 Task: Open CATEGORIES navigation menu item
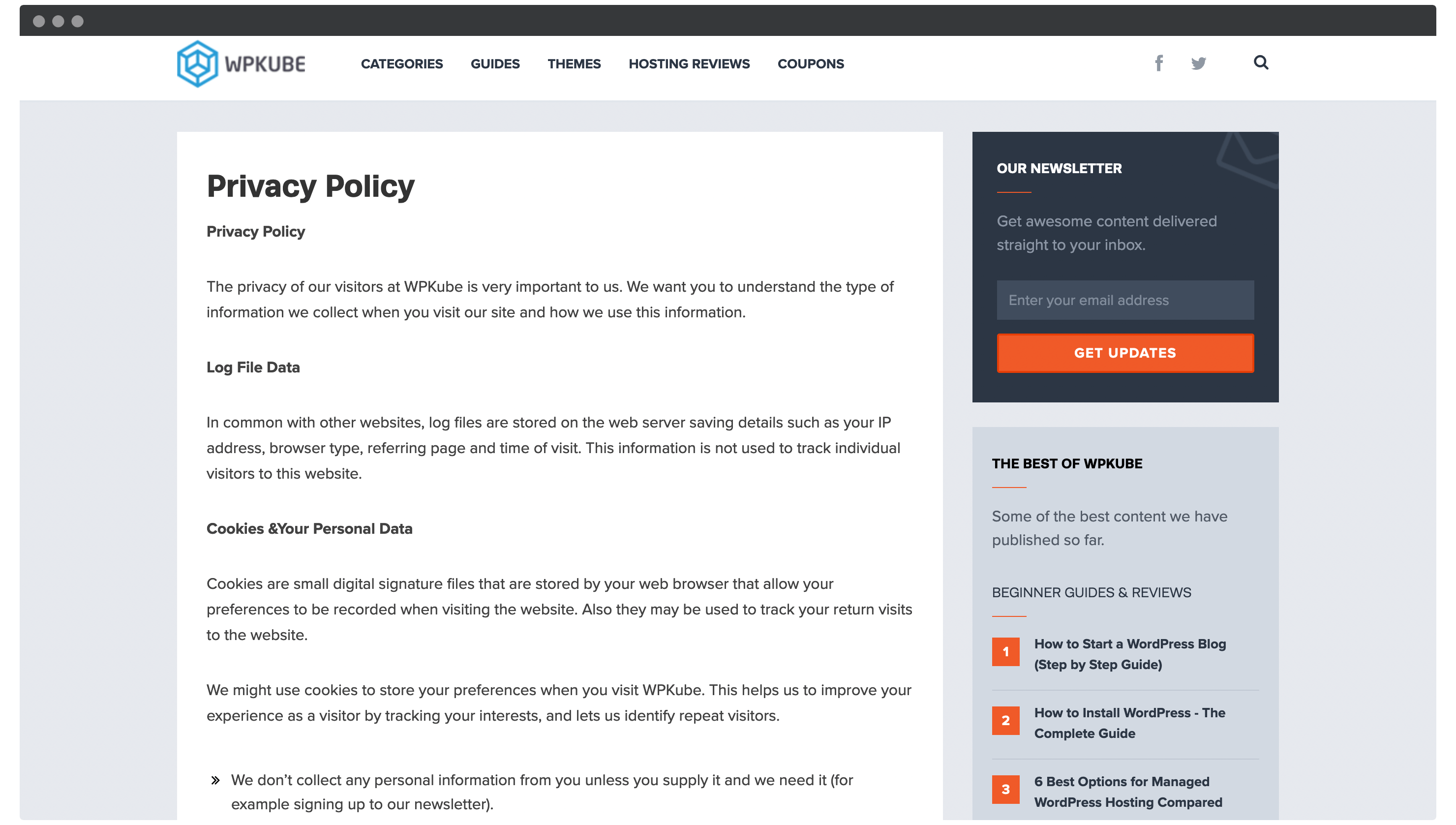[x=401, y=64]
